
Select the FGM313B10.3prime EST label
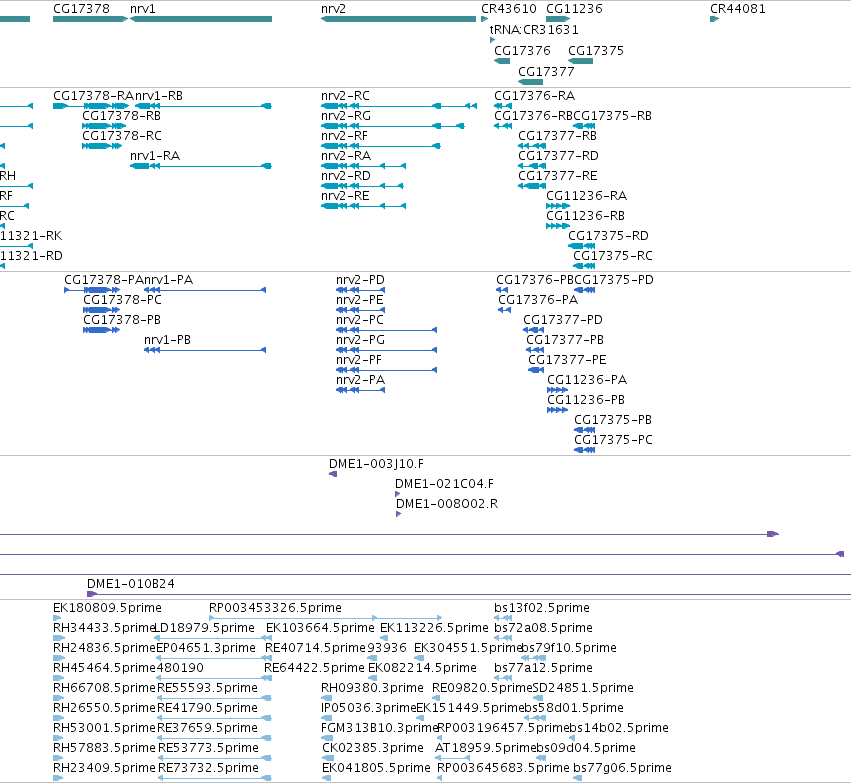(x=379, y=727)
